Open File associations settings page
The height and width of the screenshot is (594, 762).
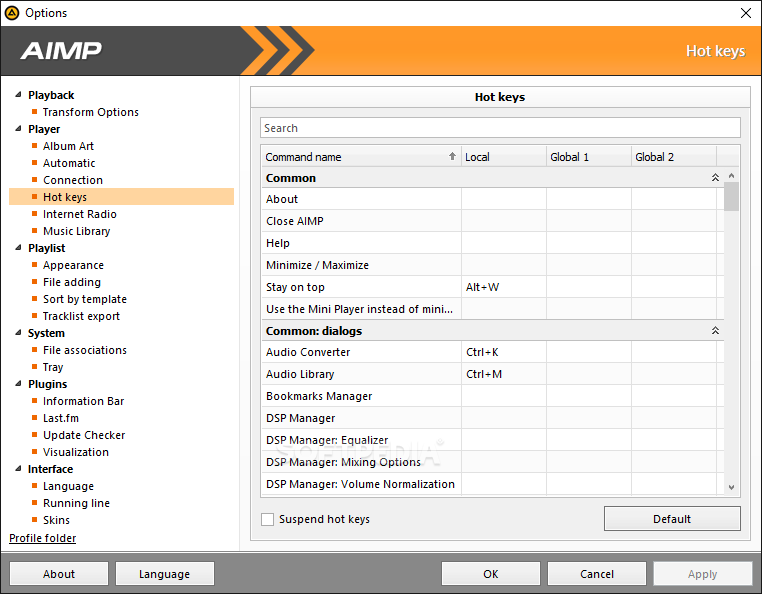85,350
